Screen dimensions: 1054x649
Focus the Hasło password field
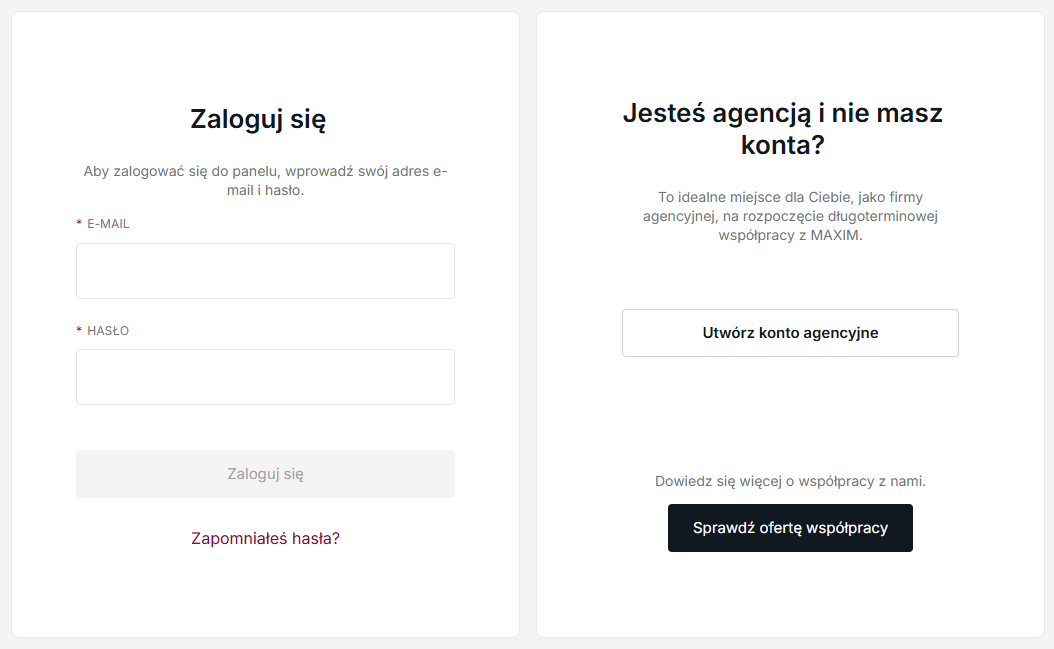[265, 377]
